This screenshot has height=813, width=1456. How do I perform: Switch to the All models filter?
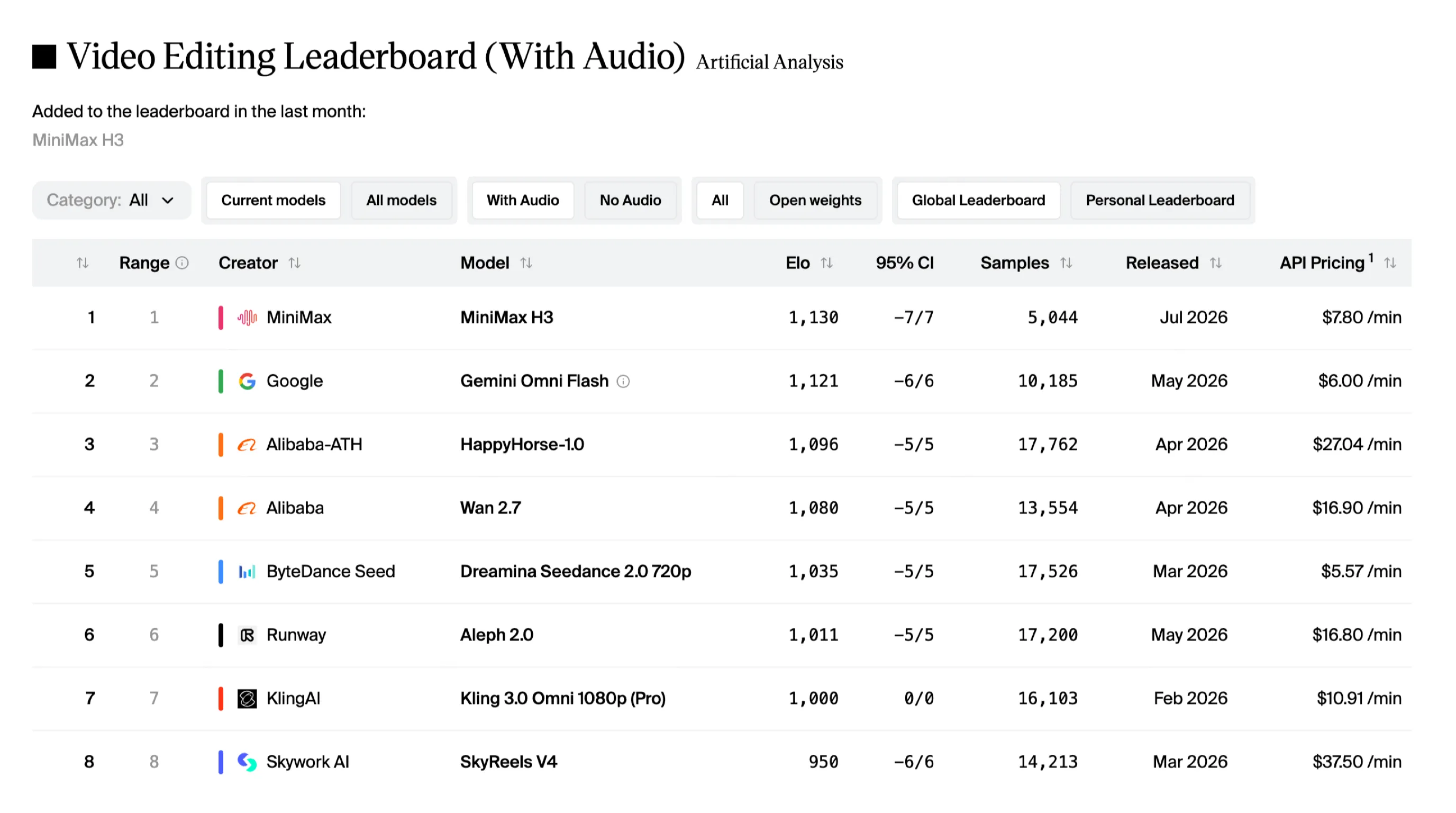402,200
